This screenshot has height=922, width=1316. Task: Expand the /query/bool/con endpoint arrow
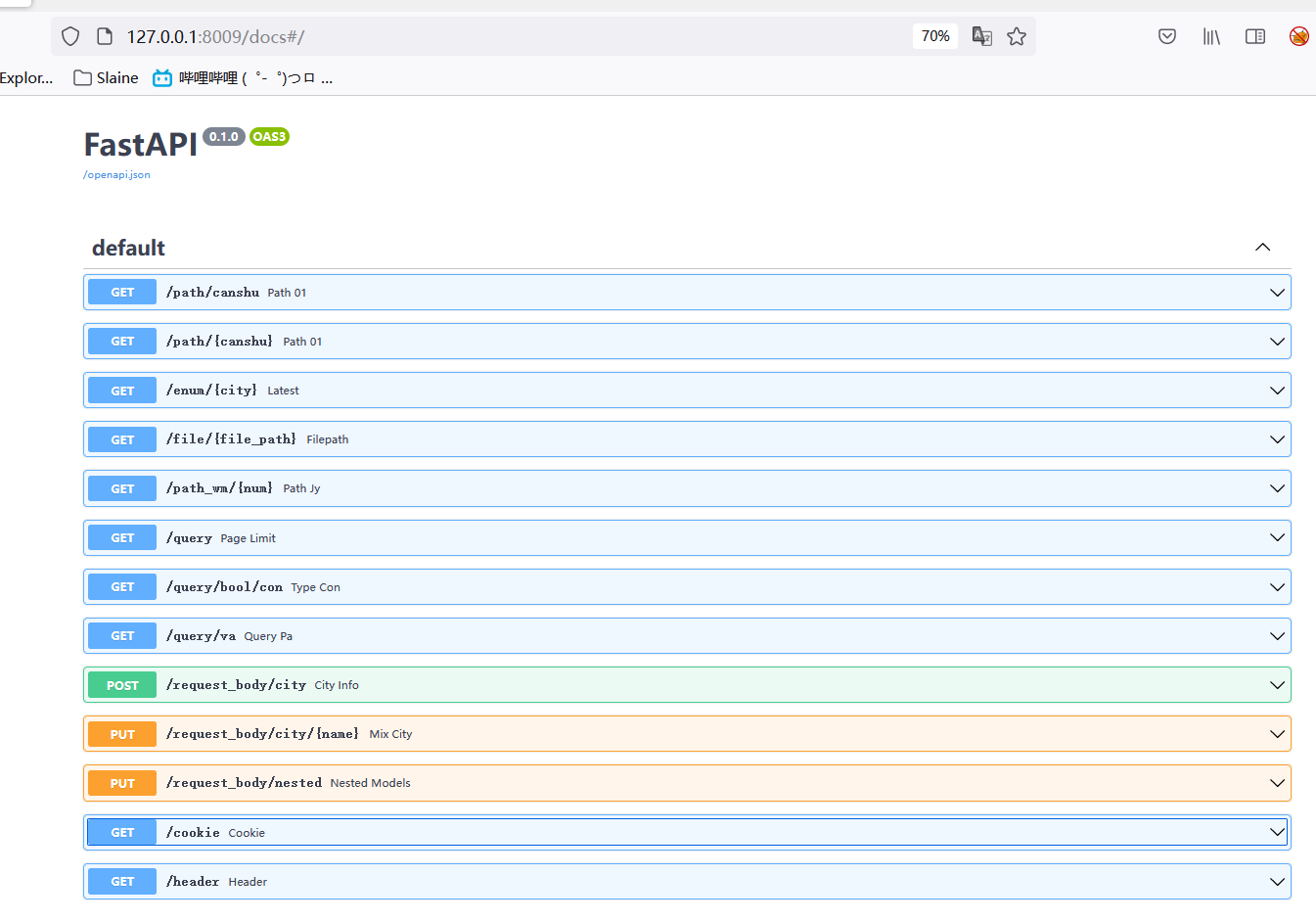[1277, 587]
